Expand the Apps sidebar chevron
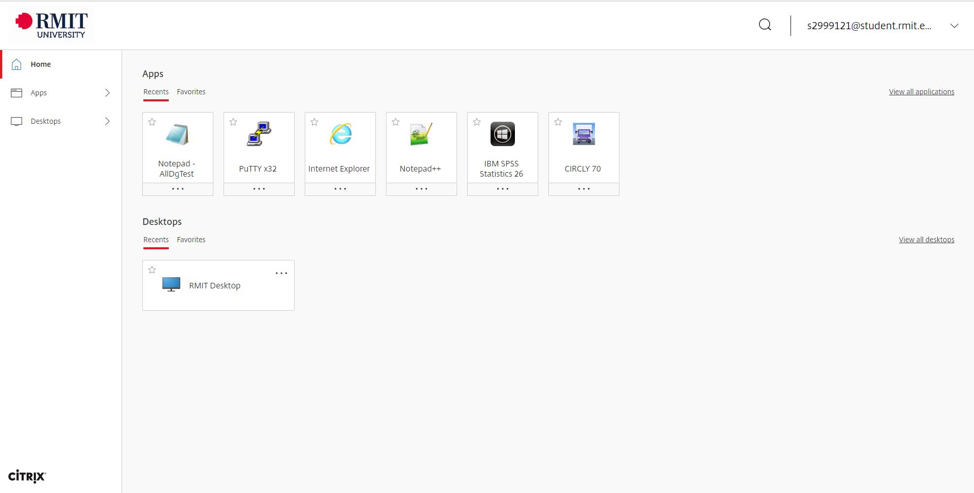 tap(107, 93)
